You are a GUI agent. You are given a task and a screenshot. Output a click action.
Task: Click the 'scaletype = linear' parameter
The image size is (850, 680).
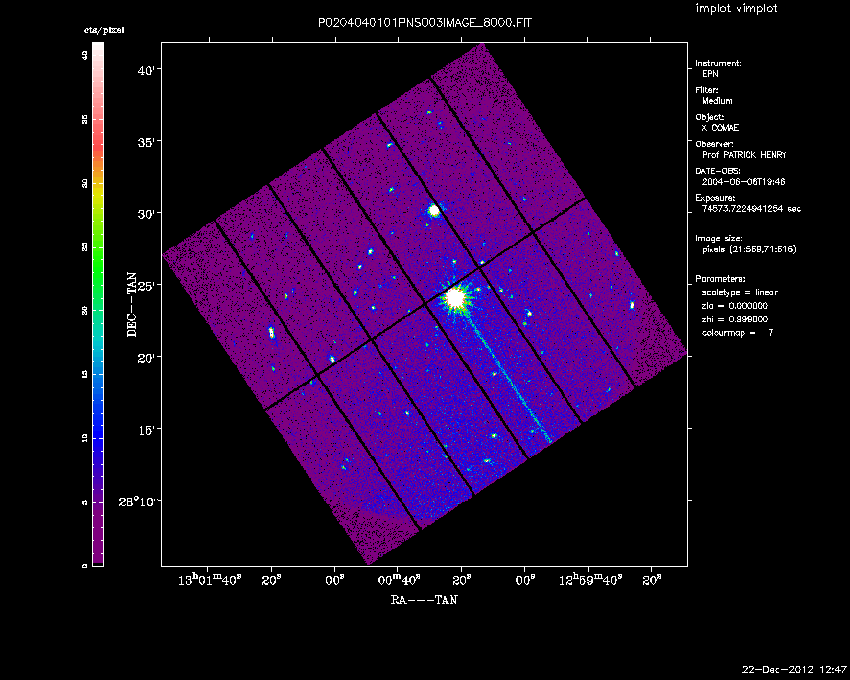739,292
